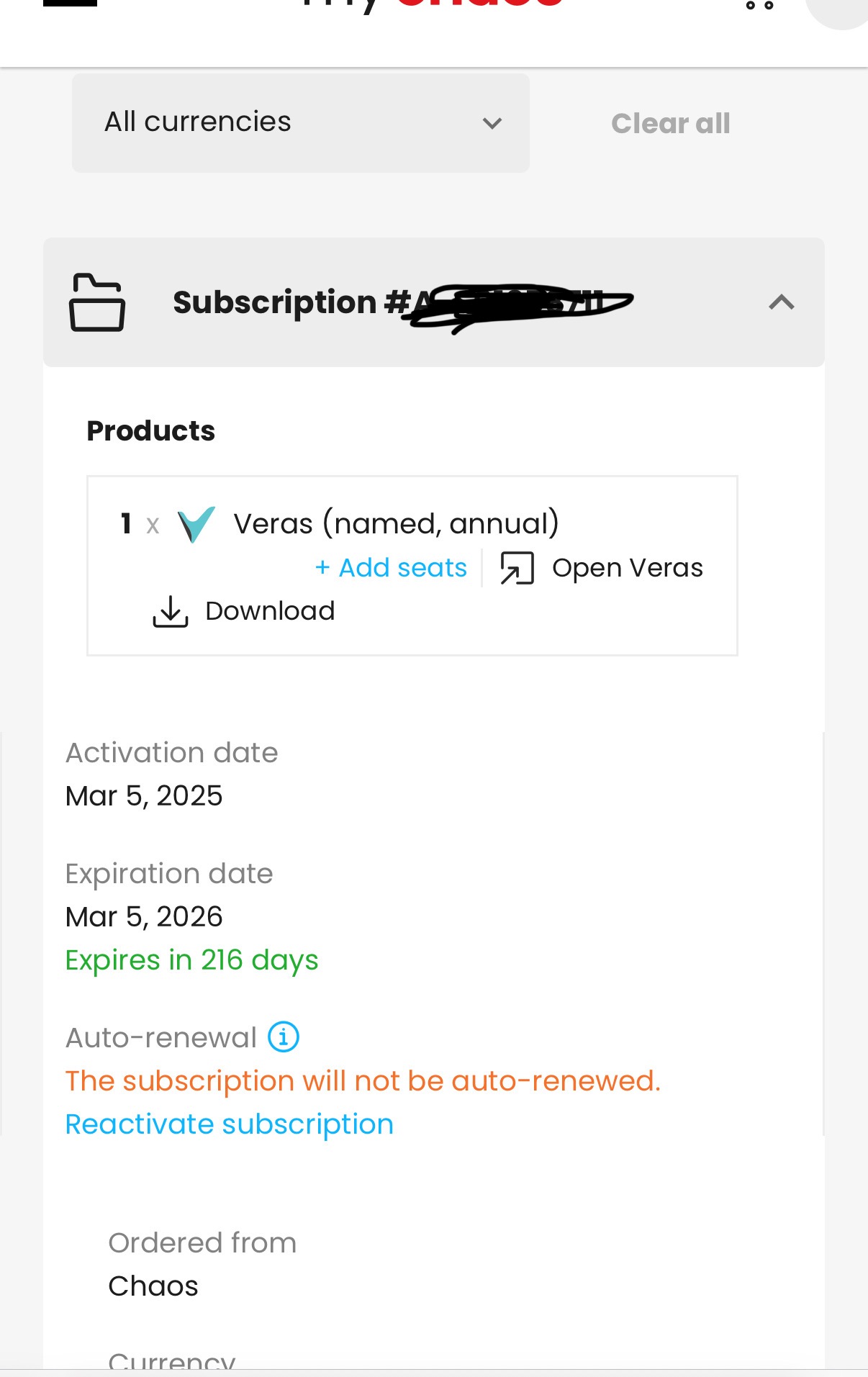
Task: Click the Veras product logo icon
Action: click(196, 524)
